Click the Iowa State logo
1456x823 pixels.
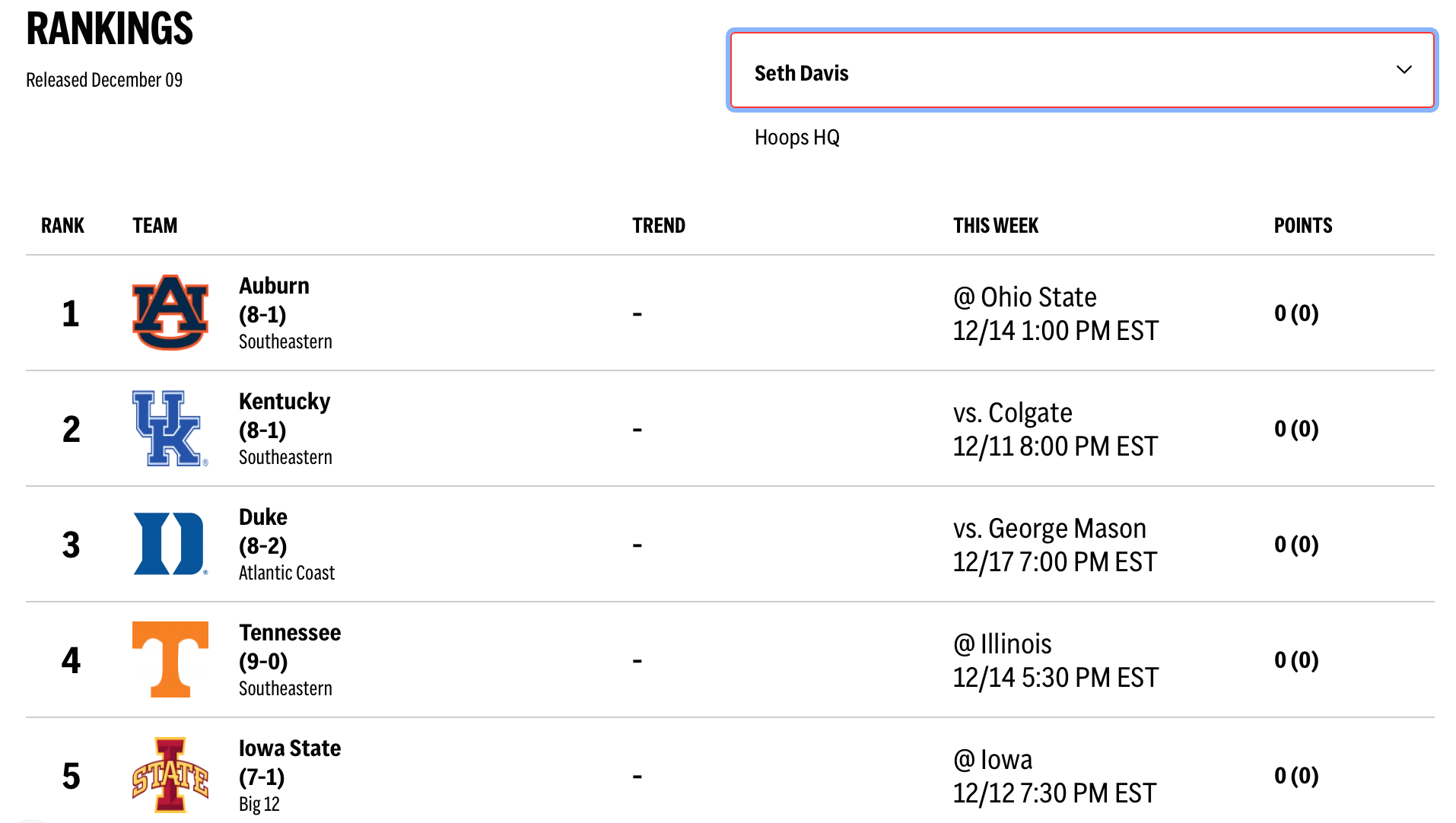click(x=170, y=775)
